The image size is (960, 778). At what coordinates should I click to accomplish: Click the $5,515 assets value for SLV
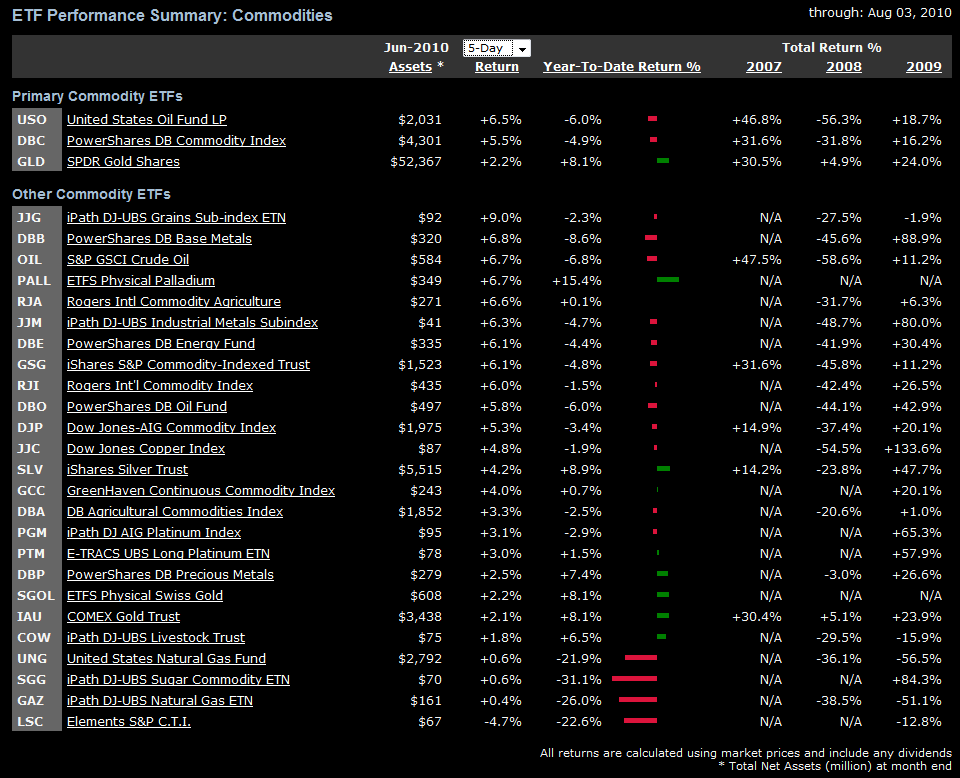420,469
